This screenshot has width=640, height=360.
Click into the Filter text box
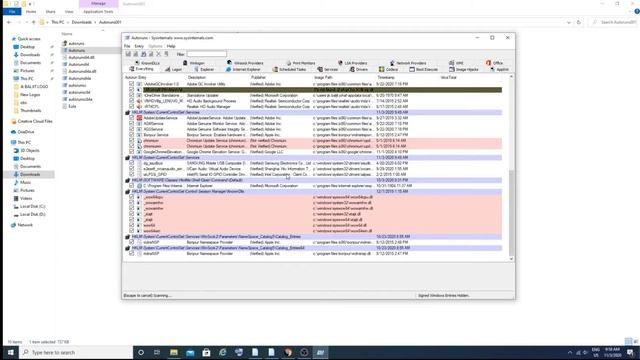tap(207, 54)
